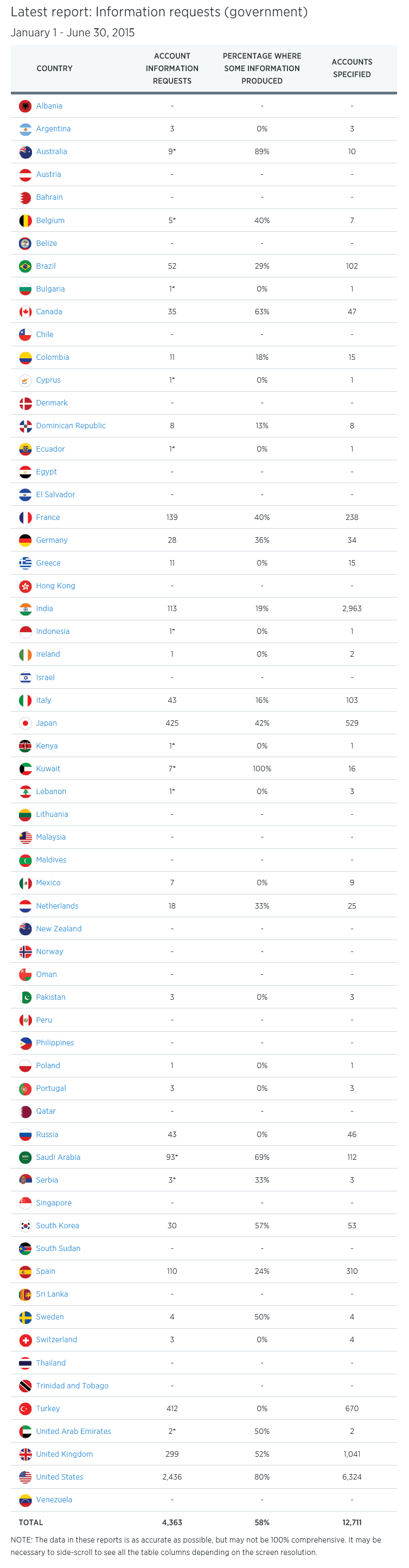Click the Percentage Where Some Information Produced header

261,68
